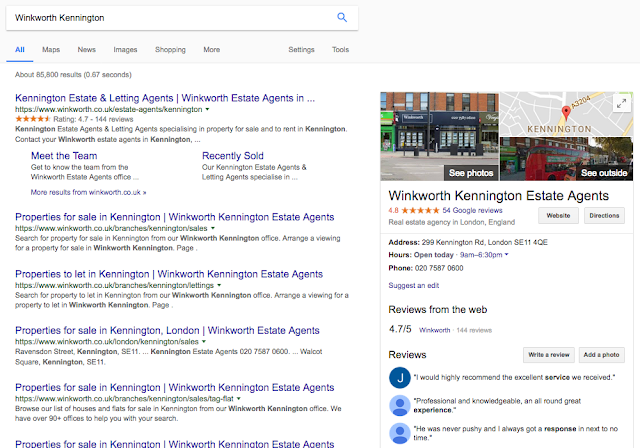Click the Add a photo button
The width and height of the screenshot is (640, 448).
601,355
